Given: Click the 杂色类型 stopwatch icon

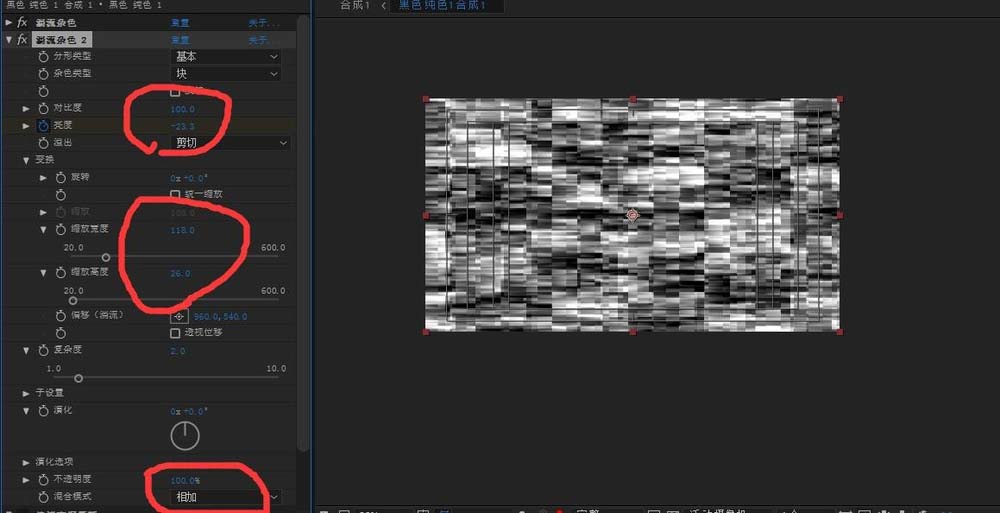Looking at the screenshot, I should 43,74.
